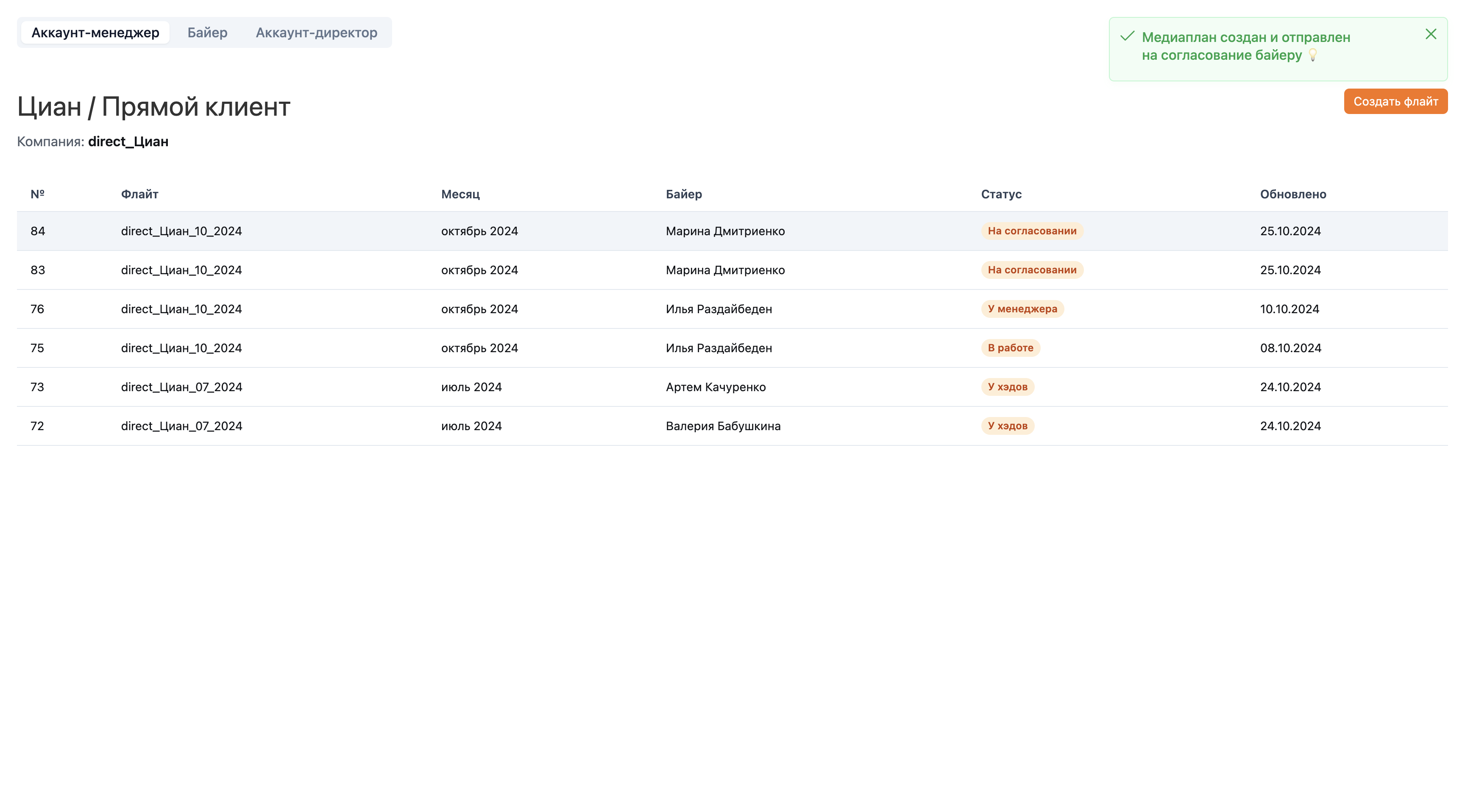Click На согласовании status badge in row 84
The image size is (1465, 812).
[x=1032, y=231]
